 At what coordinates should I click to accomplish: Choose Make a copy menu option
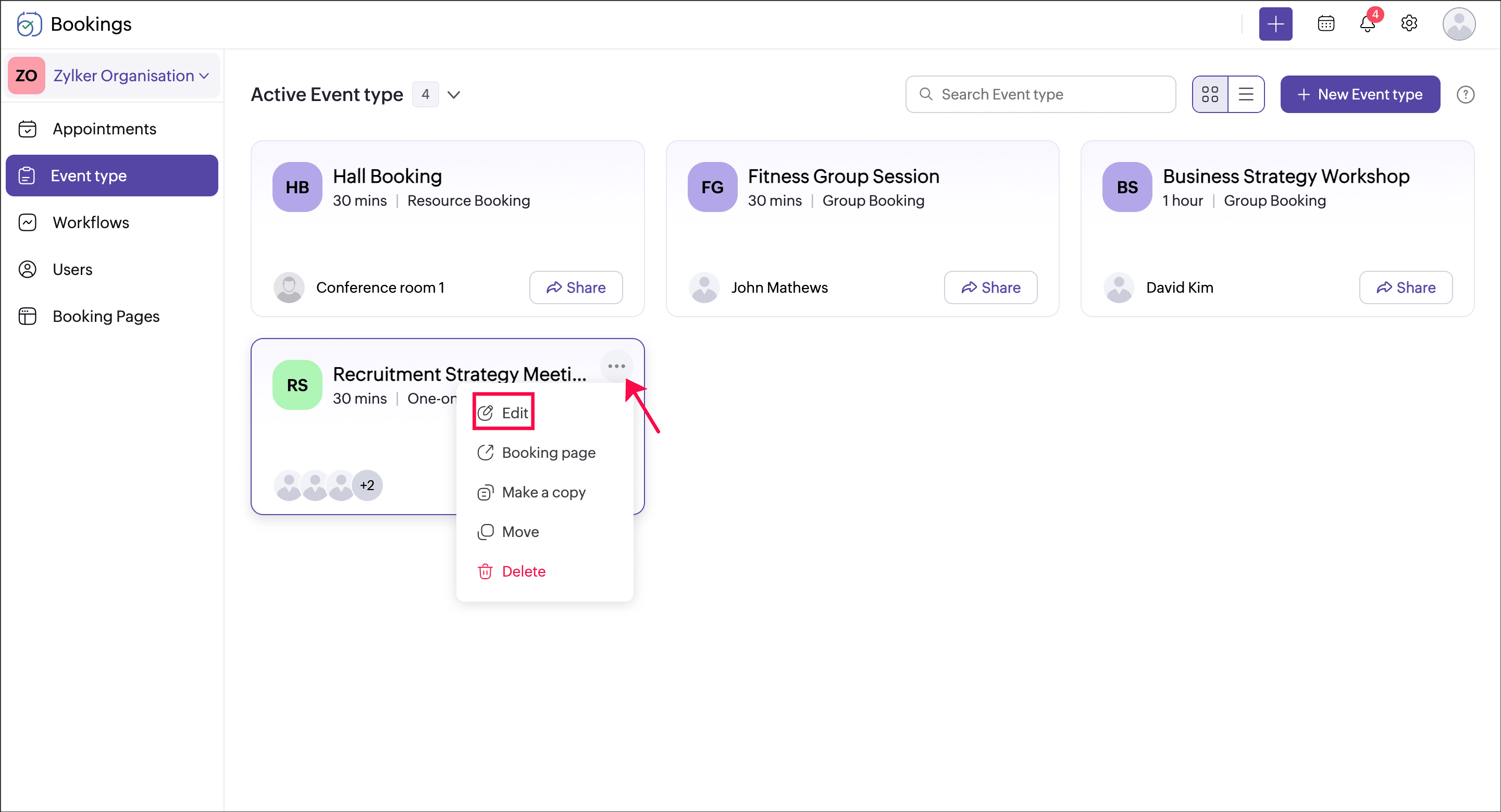(543, 492)
